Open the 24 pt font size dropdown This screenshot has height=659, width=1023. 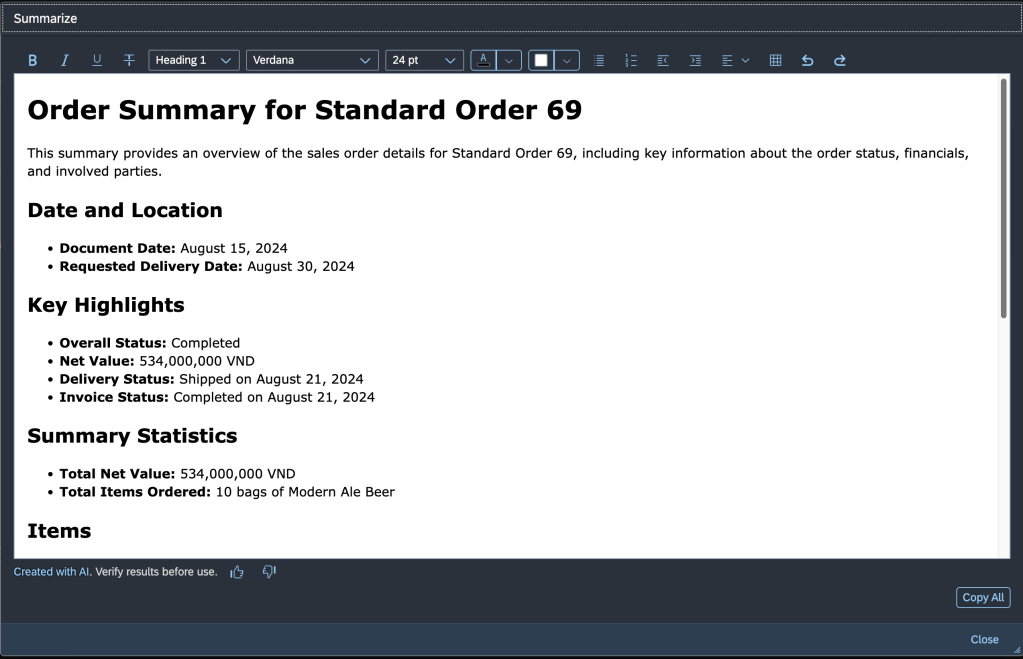click(x=424, y=60)
